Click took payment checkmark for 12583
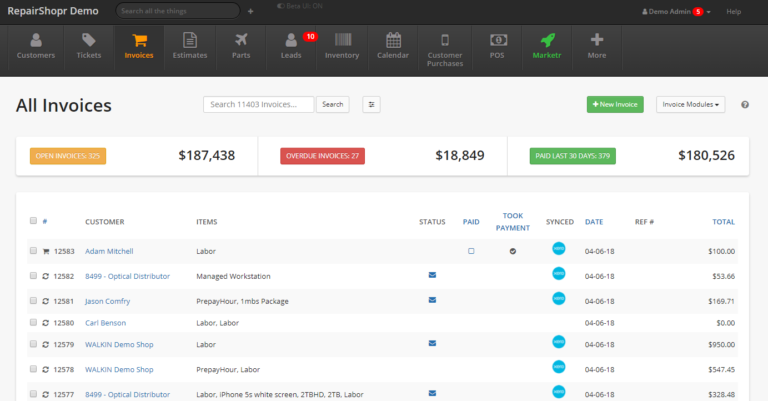Viewport: 768px width, 401px height. (513, 251)
